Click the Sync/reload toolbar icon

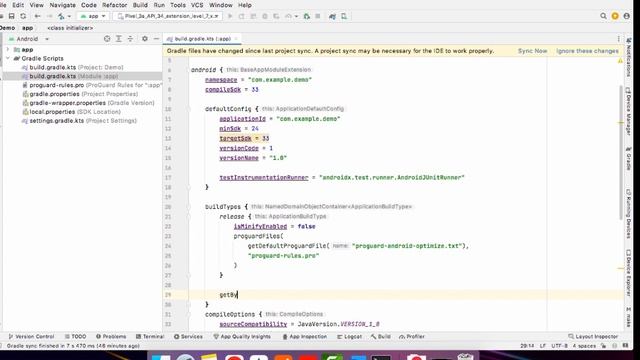click(x=23, y=16)
